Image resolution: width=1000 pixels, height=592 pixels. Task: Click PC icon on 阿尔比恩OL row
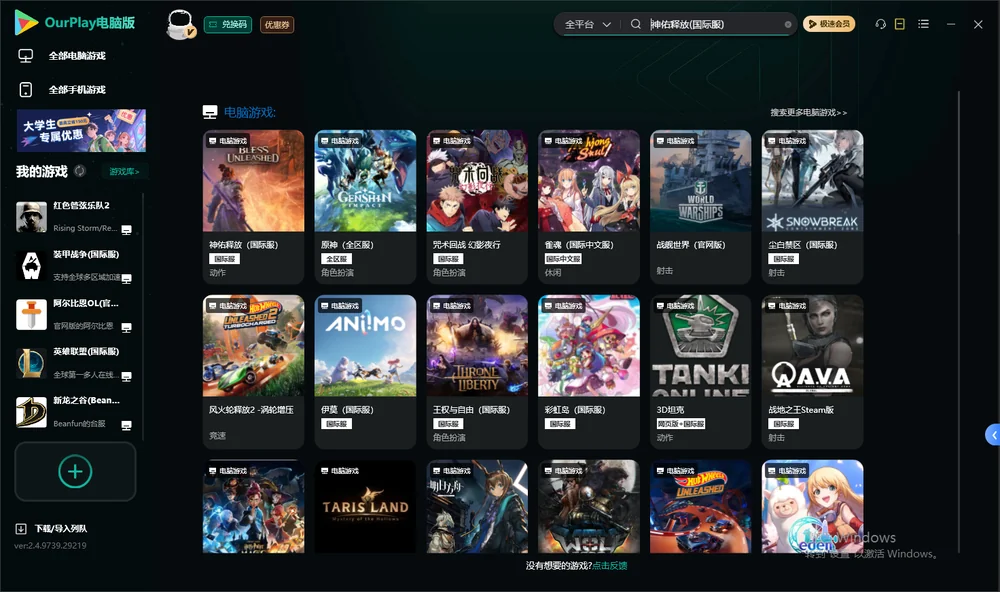[126, 327]
